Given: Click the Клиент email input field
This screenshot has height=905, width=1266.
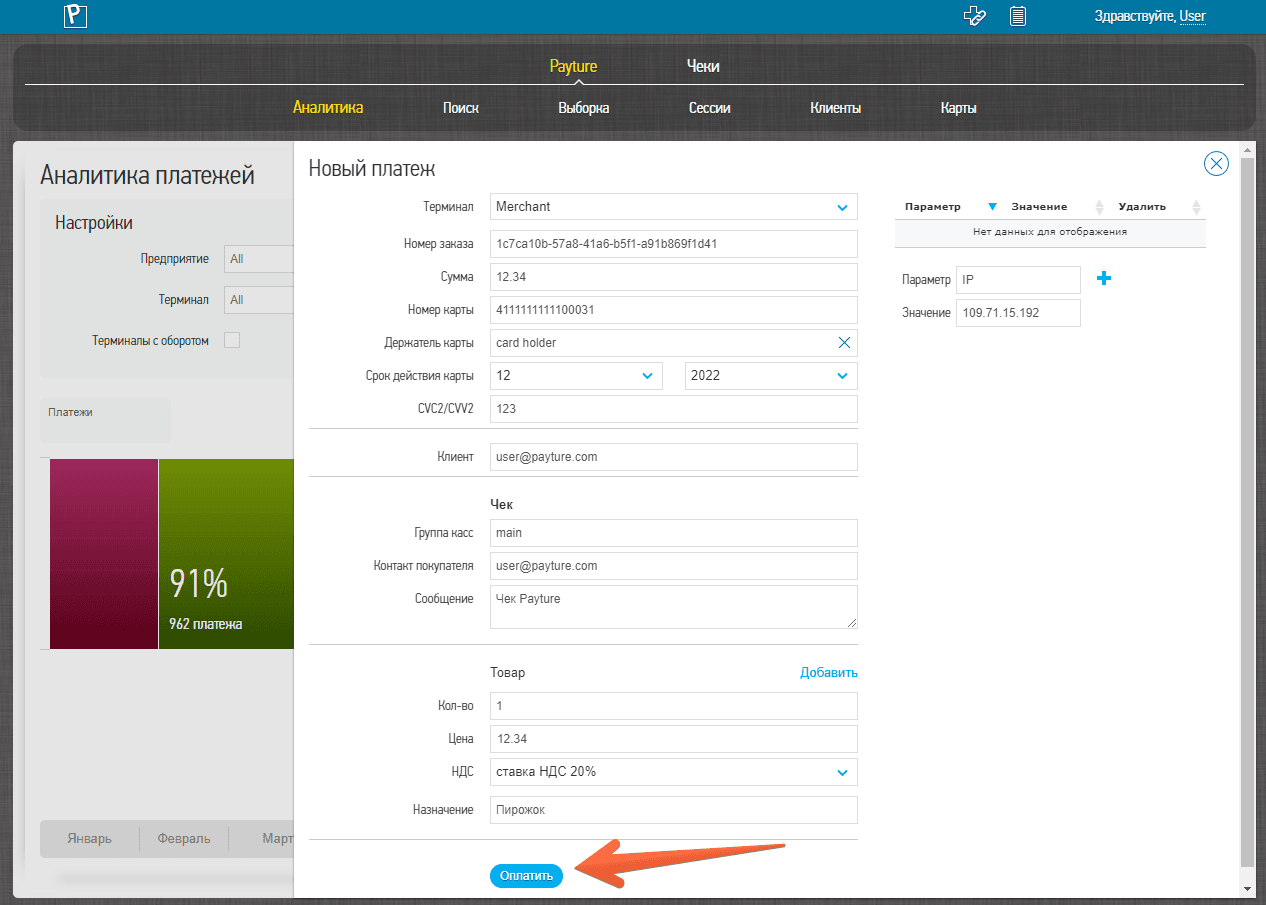Looking at the screenshot, I should pyautogui.click(x=674, y=457).
